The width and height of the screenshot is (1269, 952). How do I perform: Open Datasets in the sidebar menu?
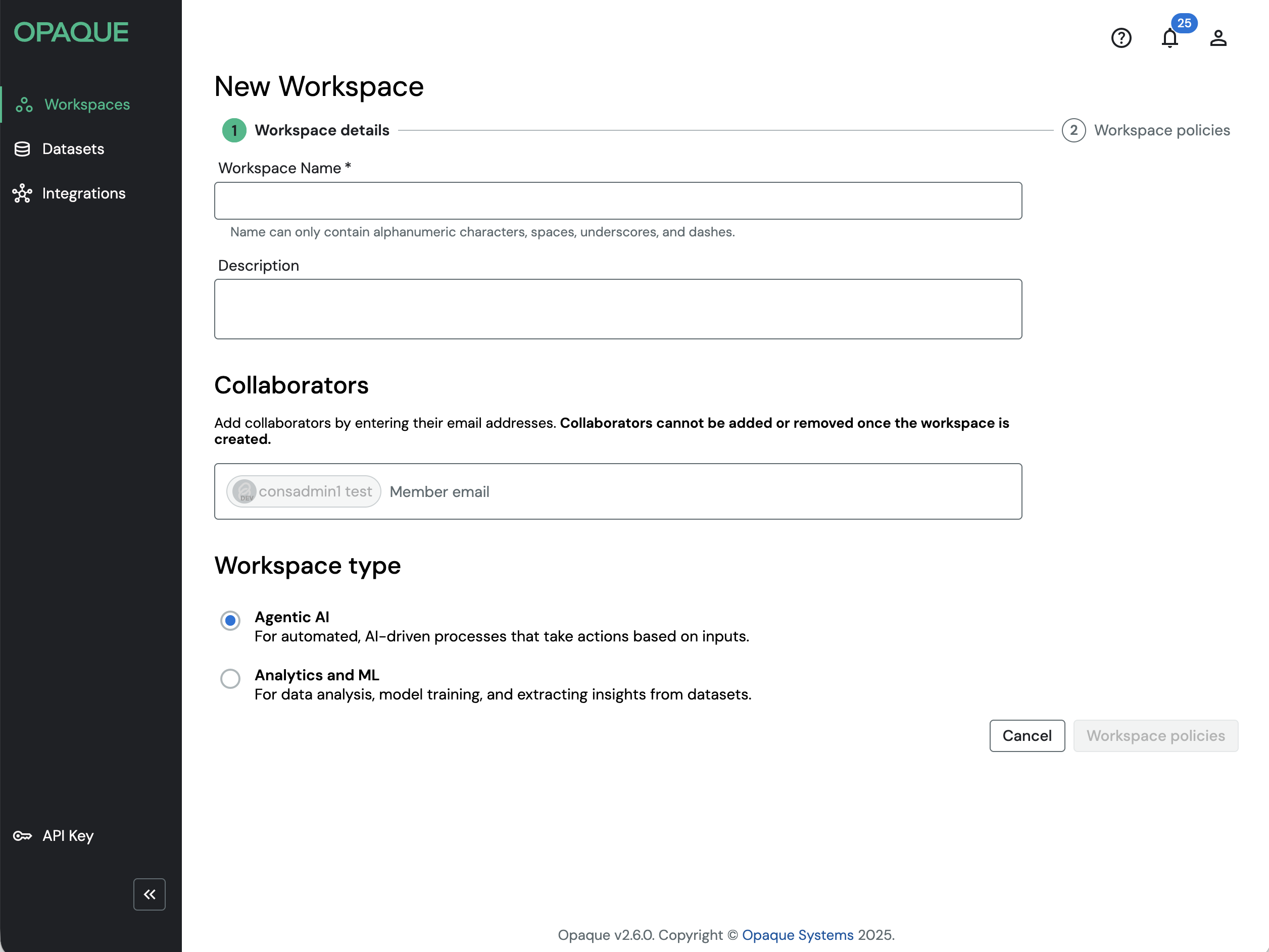[73, 149]
